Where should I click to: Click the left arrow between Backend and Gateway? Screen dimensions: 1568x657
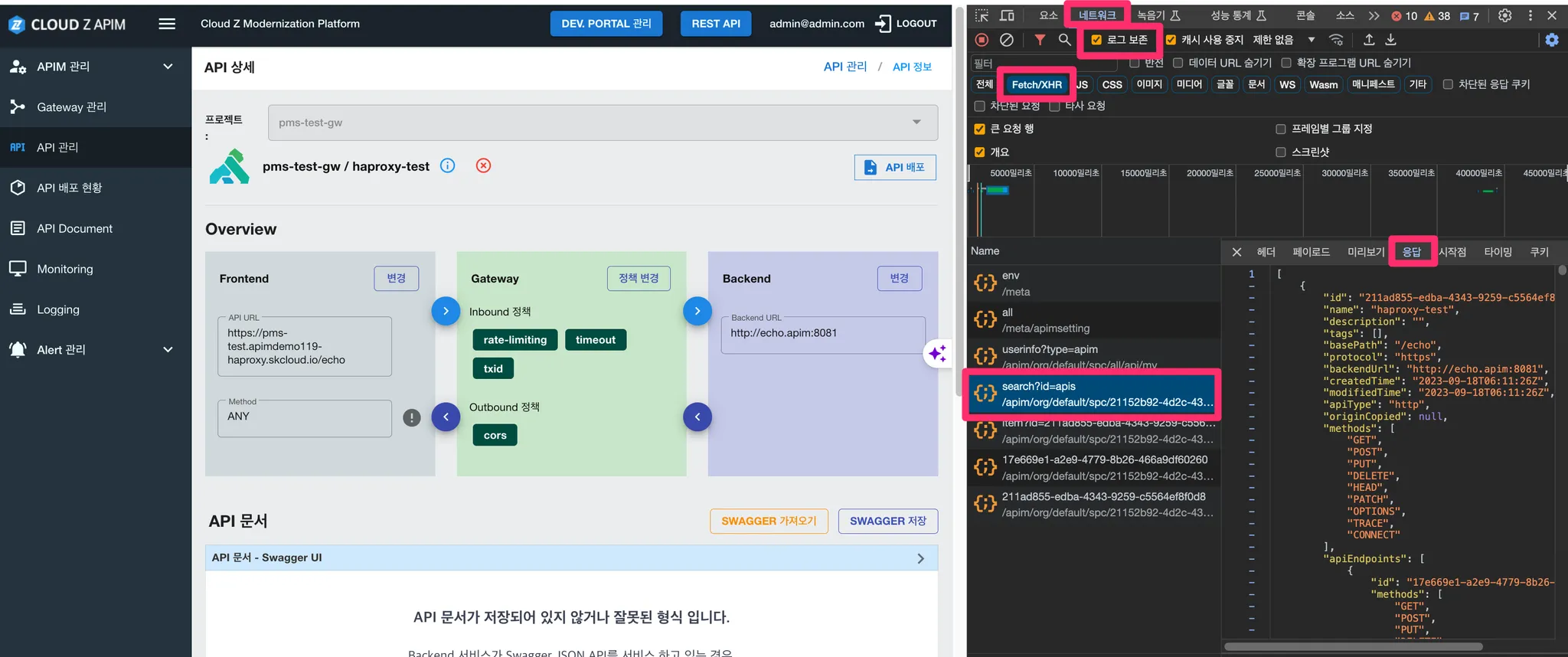pyautogui.click(x=697, y=417)
